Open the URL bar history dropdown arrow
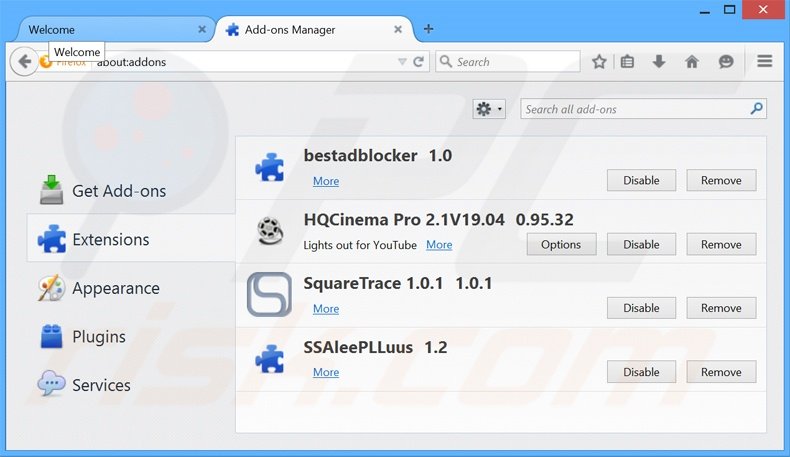This screenshot has height=457, width=790. [x=402, y=61]
